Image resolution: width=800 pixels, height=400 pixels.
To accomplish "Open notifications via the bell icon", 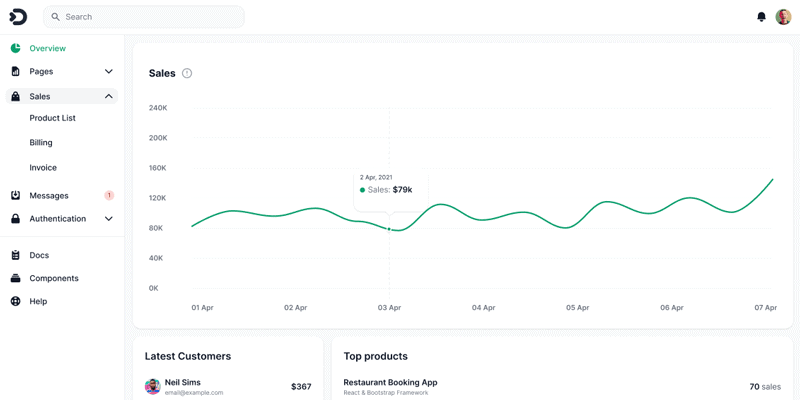I will (x=761, y=17).
